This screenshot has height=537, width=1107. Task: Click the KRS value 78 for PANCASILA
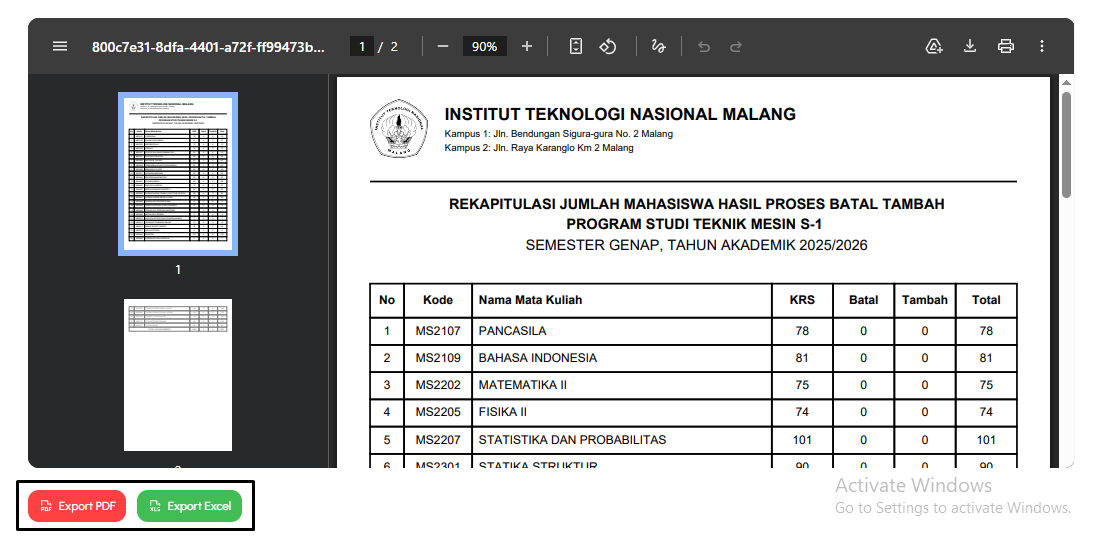[x=802, y=331]
